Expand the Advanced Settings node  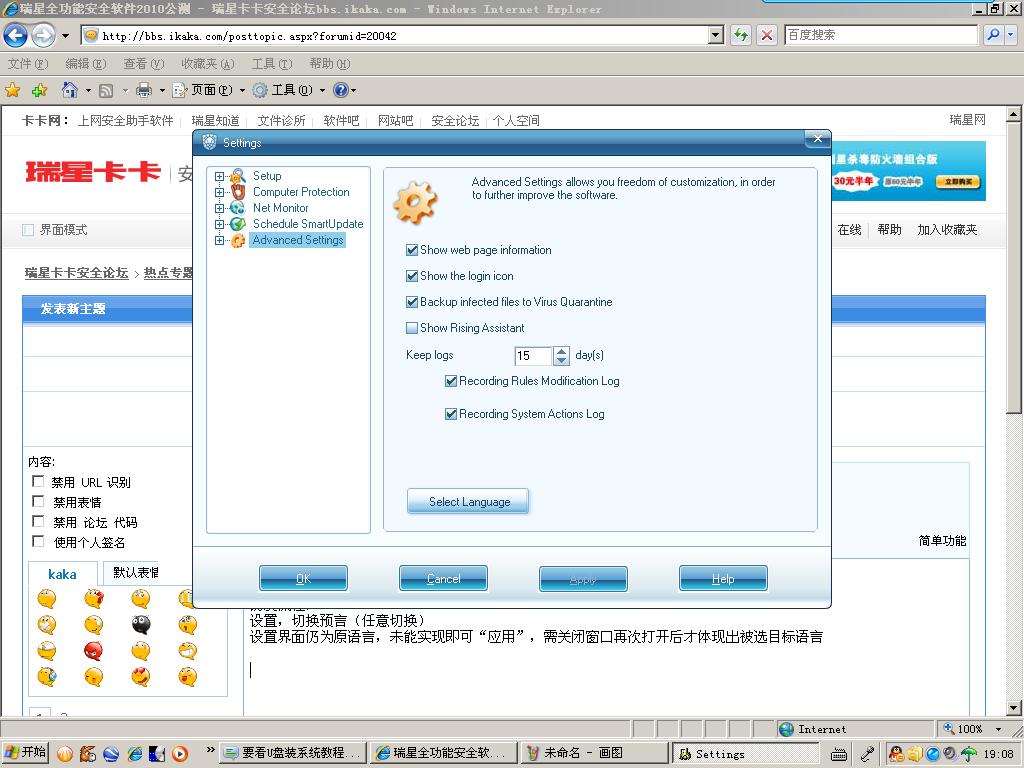click(219, 240)
